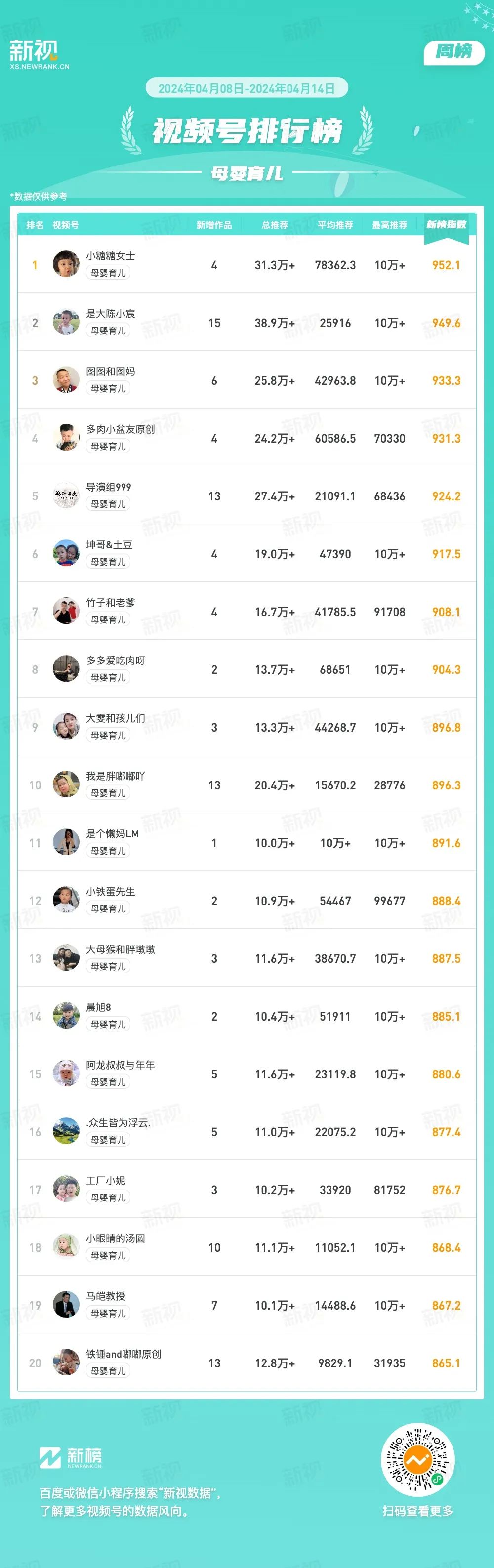Open the 我是胖嘟嘟吖 account name
Viewport: 494px width, 1568px height.
pos(116,776)
